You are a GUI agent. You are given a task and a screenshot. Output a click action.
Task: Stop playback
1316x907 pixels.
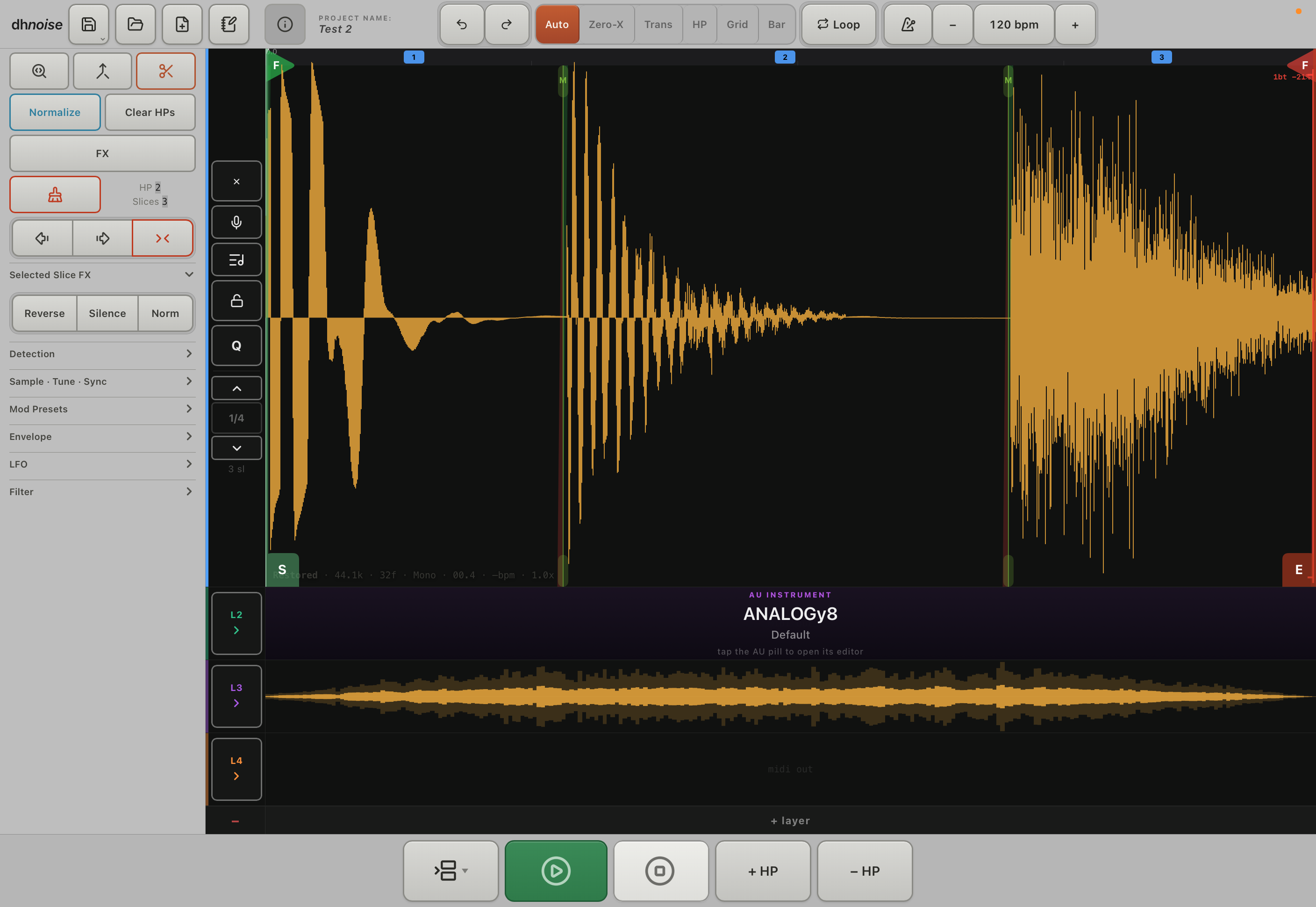660,871
